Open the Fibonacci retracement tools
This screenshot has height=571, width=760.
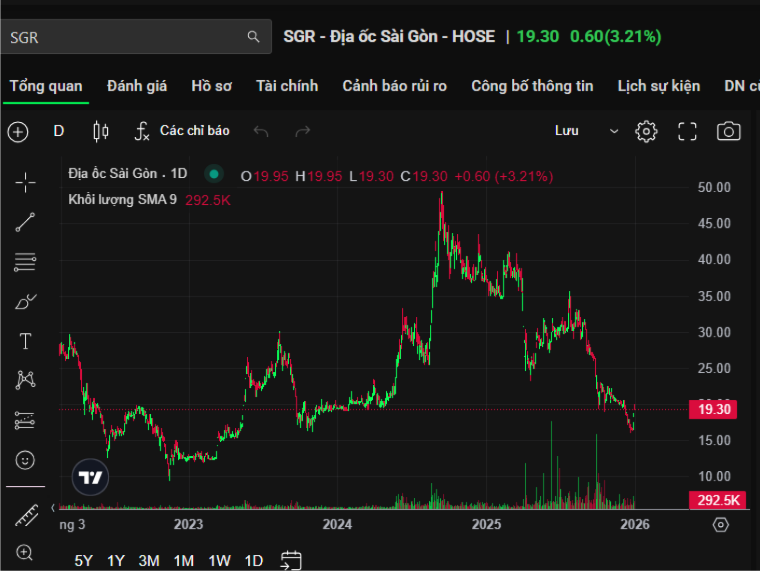click(25, 262)
